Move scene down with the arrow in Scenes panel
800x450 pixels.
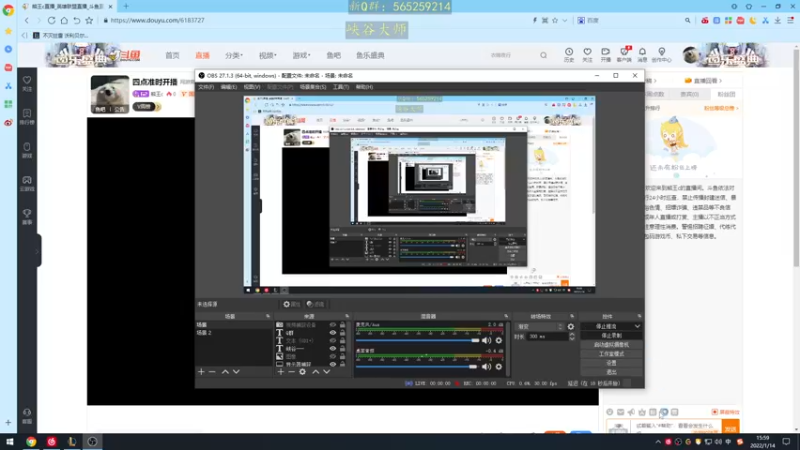(236, 372)
